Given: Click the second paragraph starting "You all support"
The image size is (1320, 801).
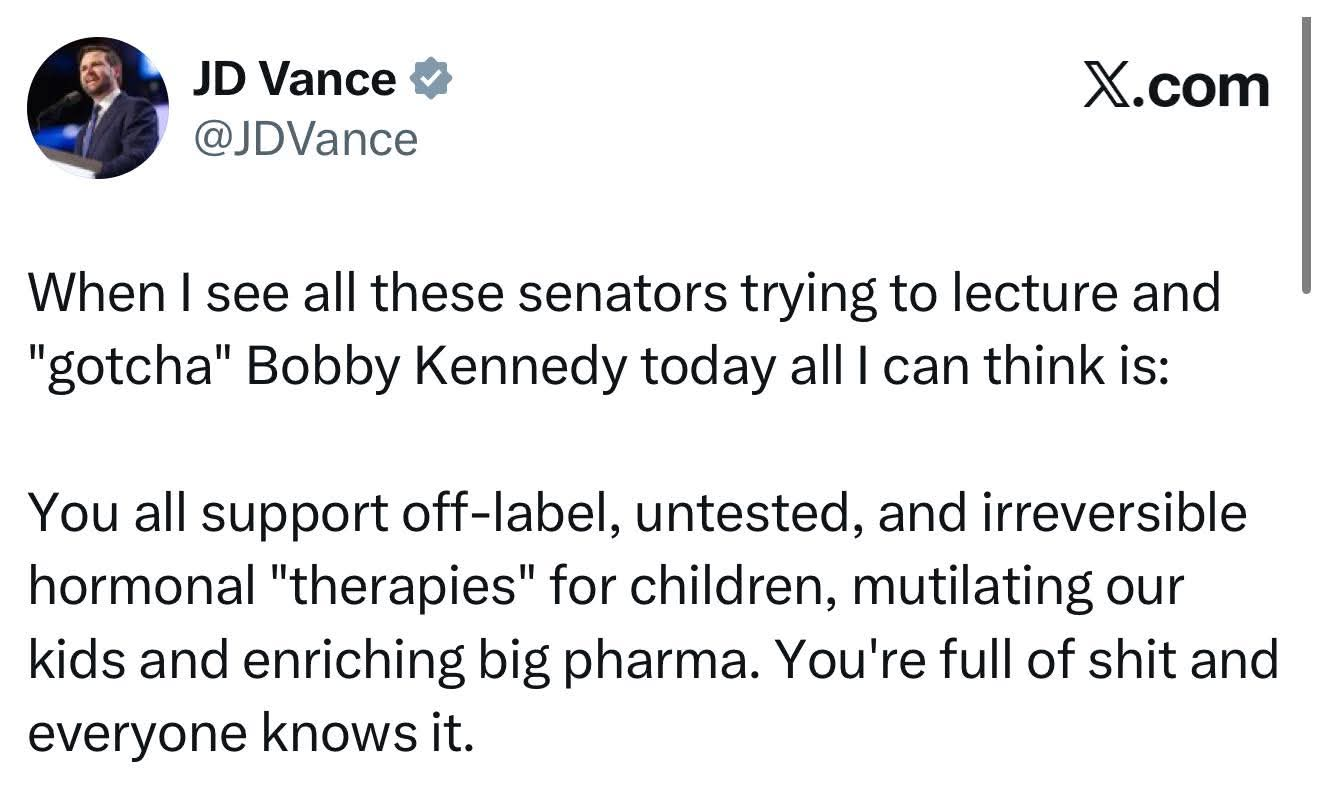Looking at the screenshot, I should pos(650,623).
